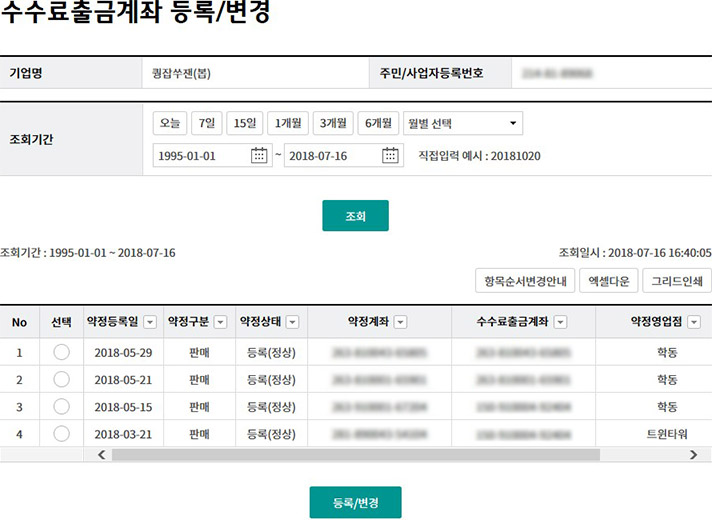Click the 약정상태 column filter arrow
This screenshot has height=521, width=712.
pyautogui.click(x=293, y=322)
